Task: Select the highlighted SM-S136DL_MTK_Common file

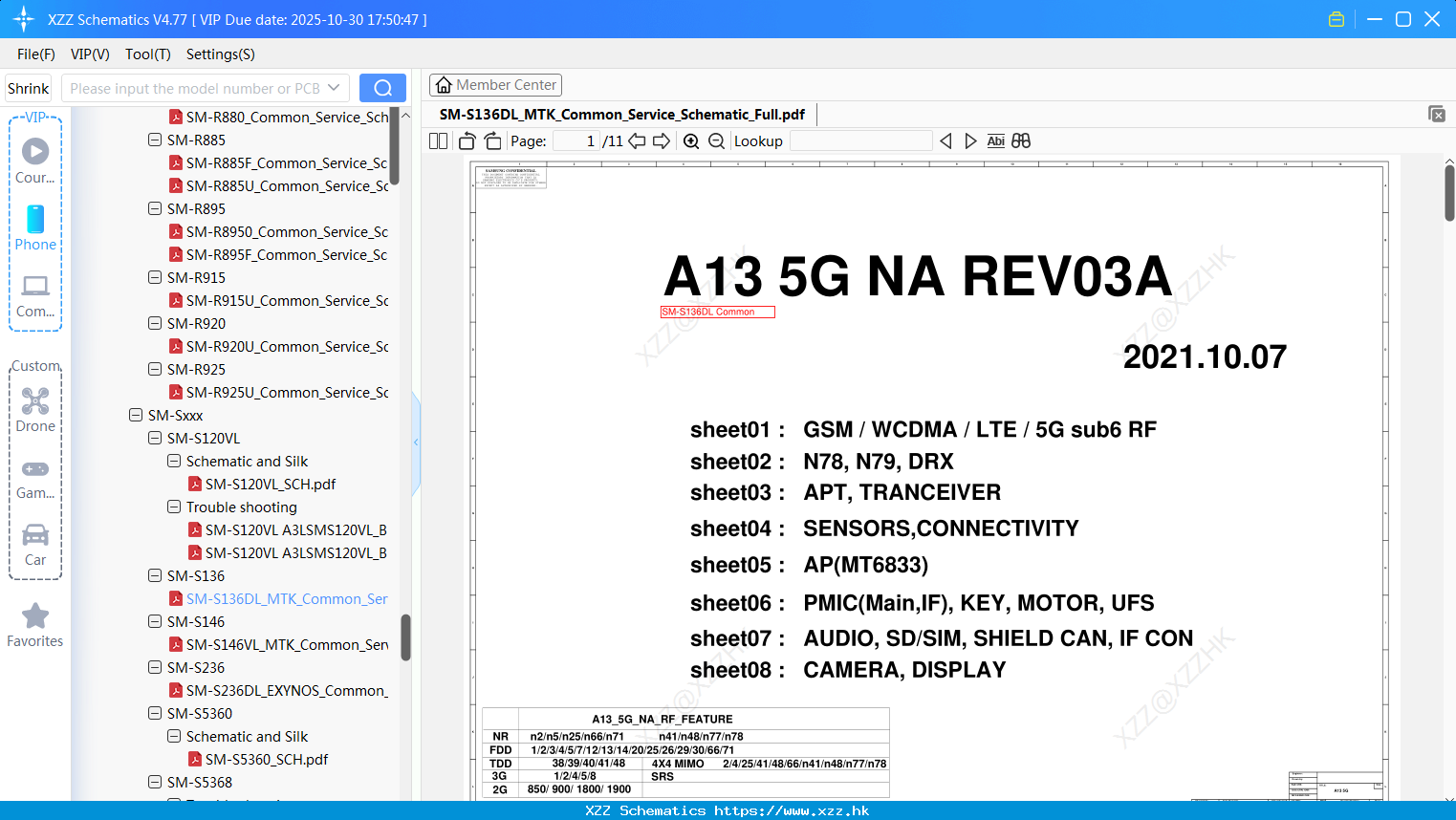Action: click(278, 598)
